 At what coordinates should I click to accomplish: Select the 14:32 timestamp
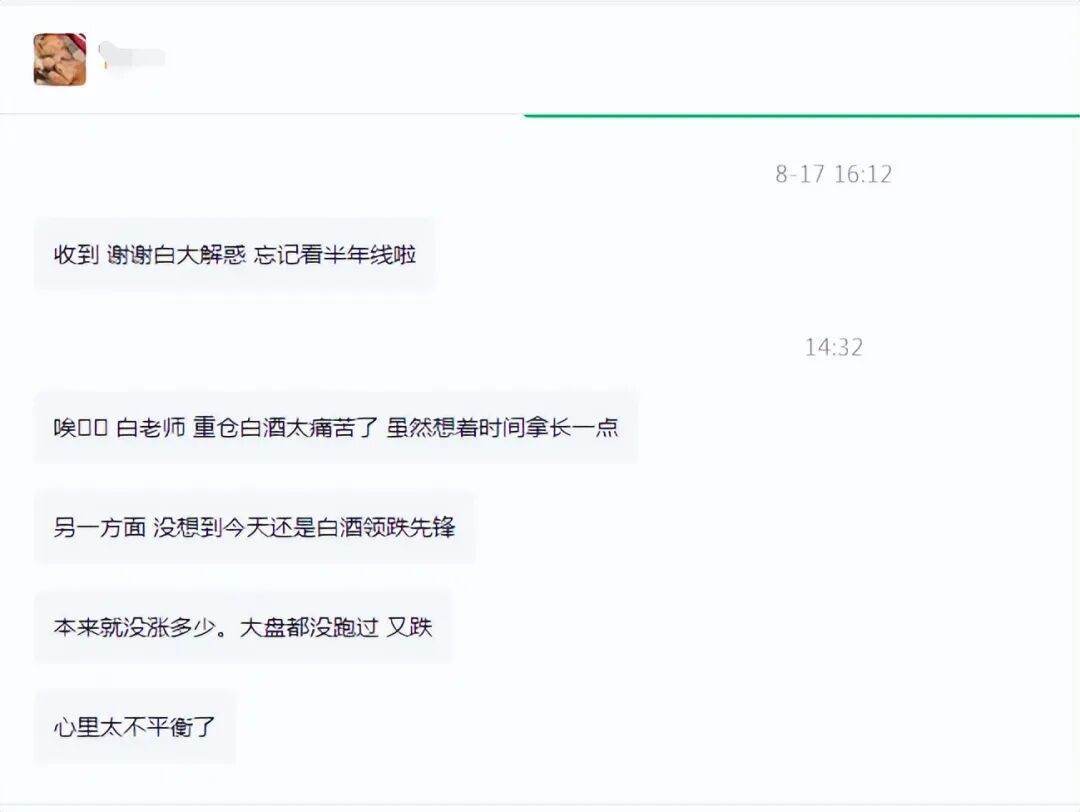833,347
